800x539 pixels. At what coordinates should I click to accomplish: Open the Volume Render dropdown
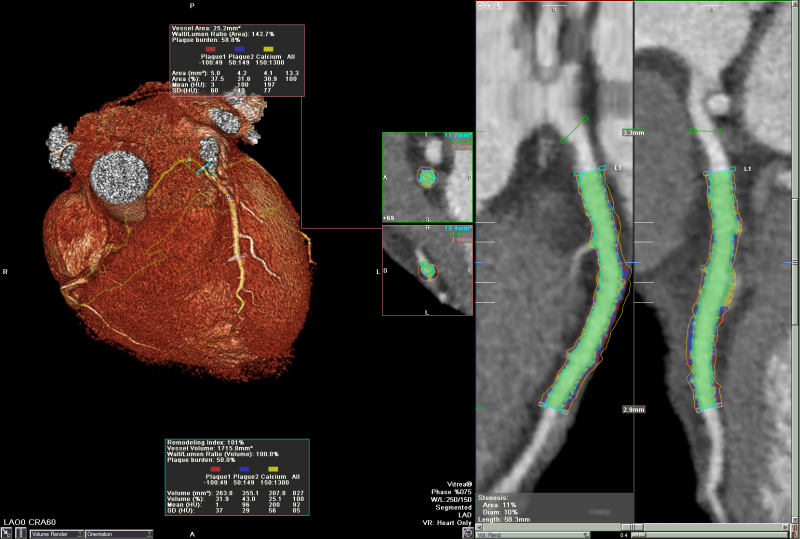pyautogui.click(x=54, y=534)
